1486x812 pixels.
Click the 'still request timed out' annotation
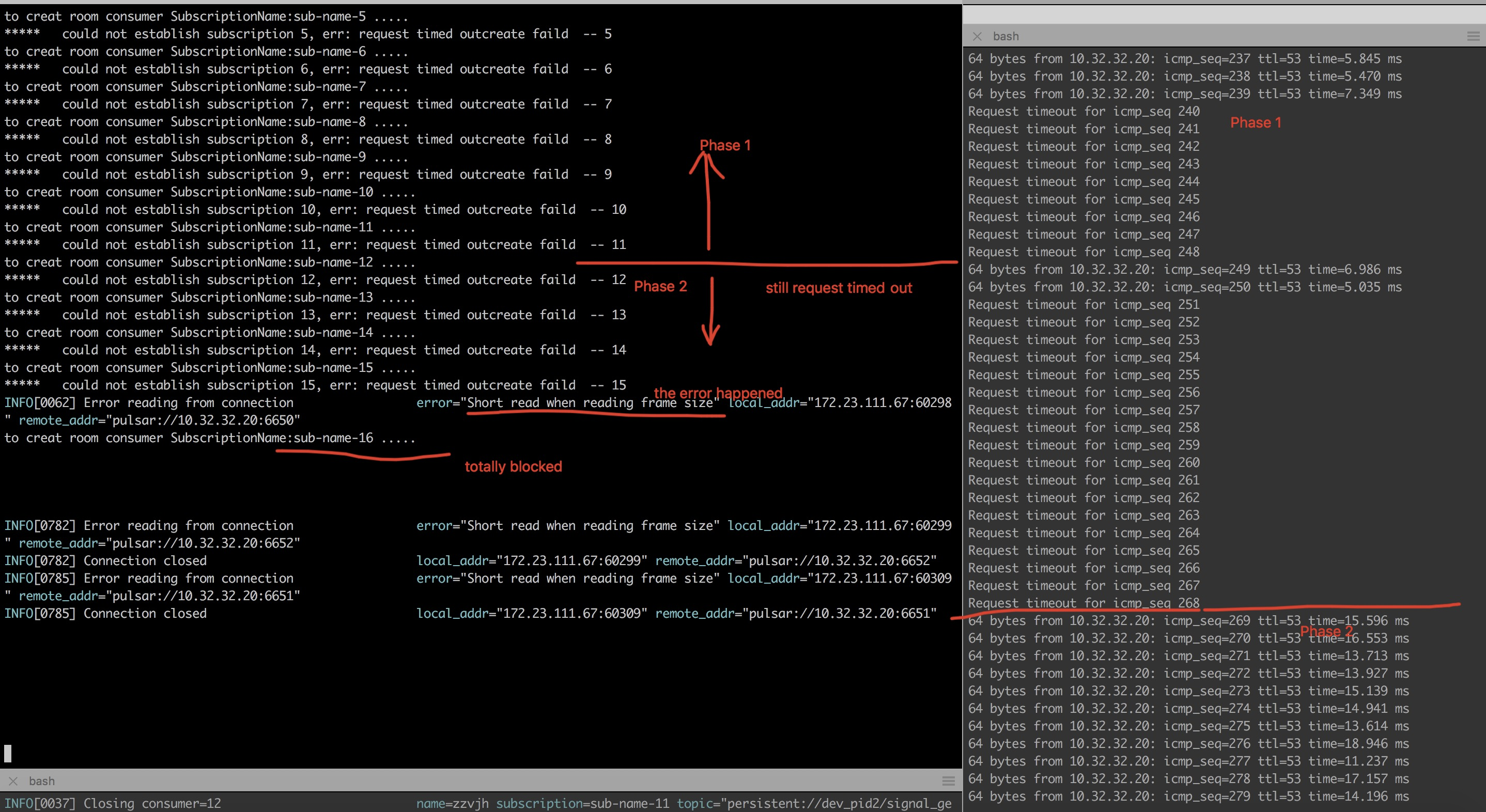838,288
